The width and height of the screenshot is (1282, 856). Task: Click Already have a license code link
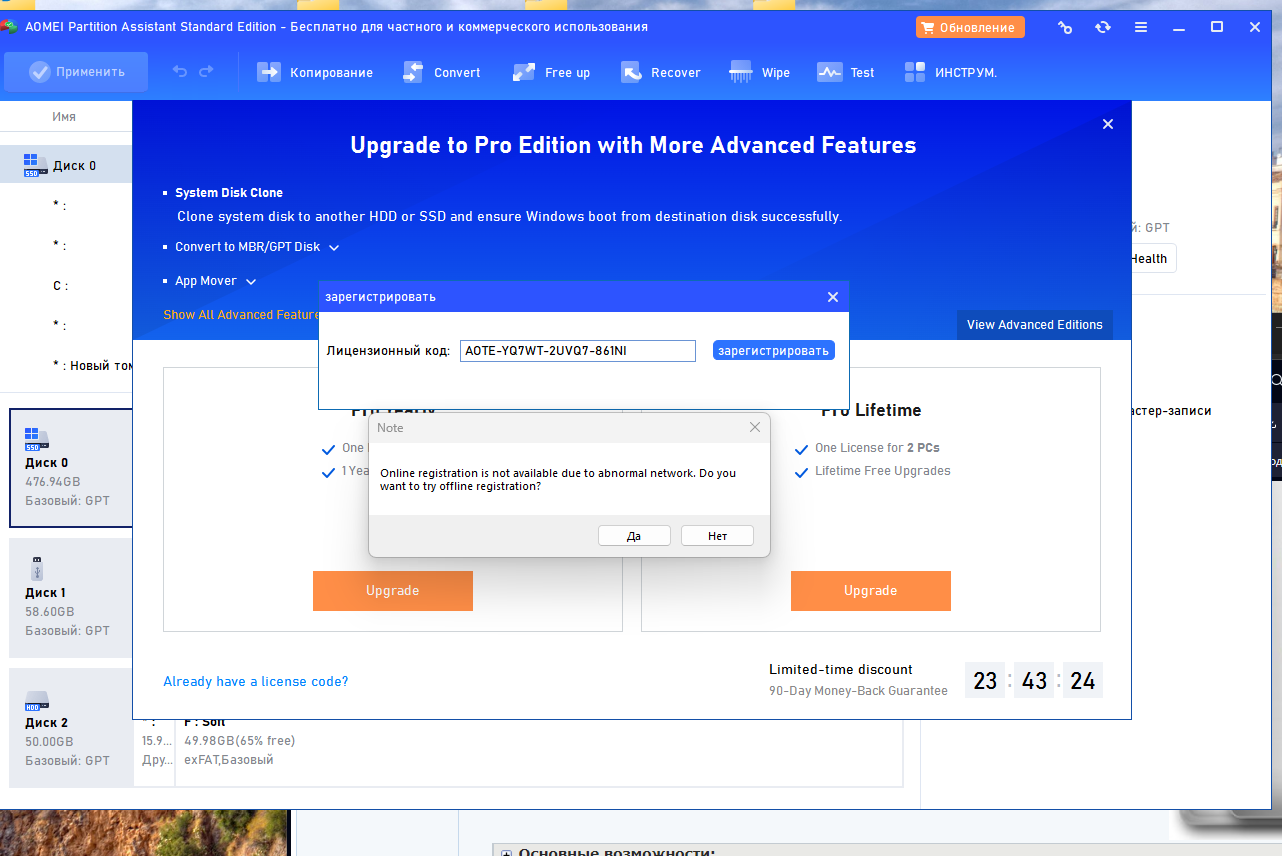tap(256, 682)
